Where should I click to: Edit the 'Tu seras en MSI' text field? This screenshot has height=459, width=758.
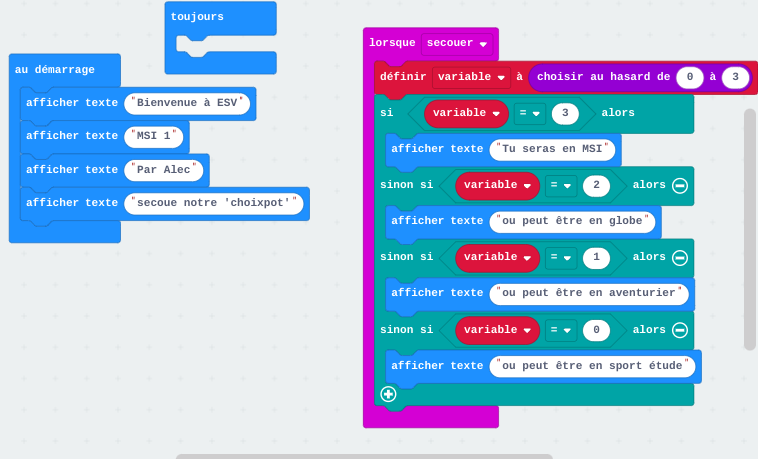(x=552, y=148)
